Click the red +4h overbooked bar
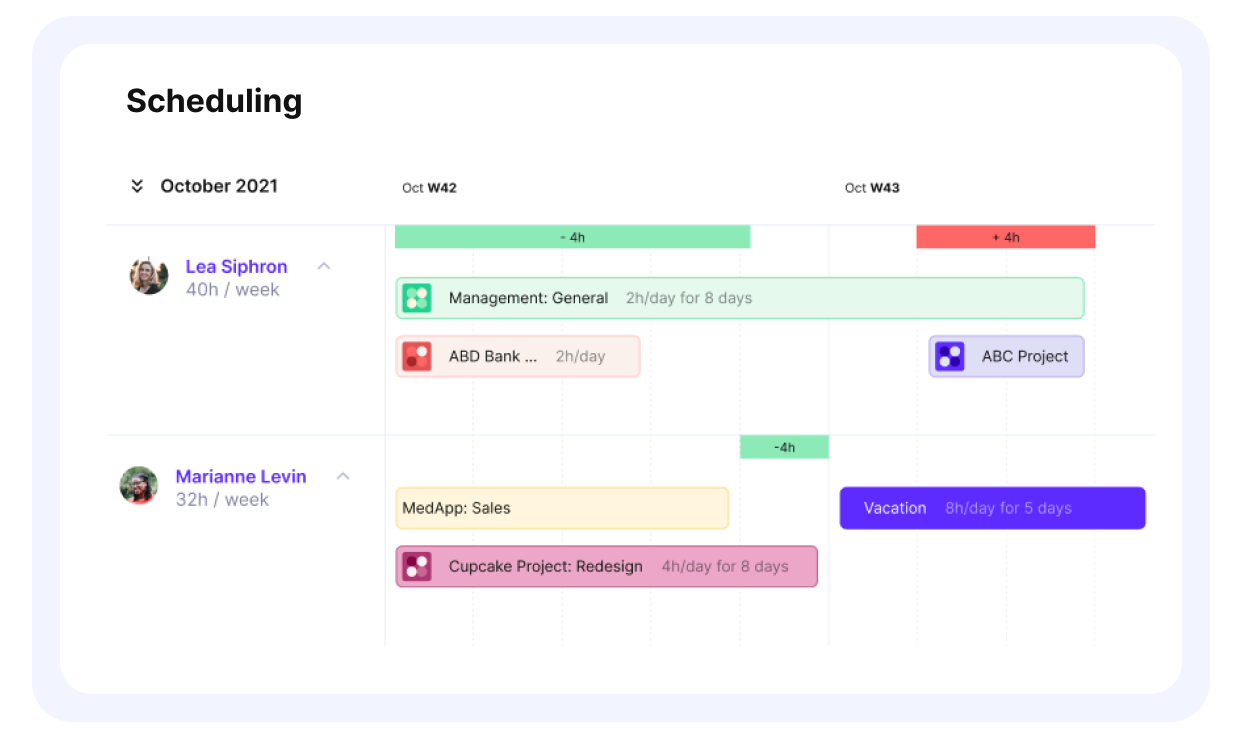Screen dimensions: 1240x738 1006,237
